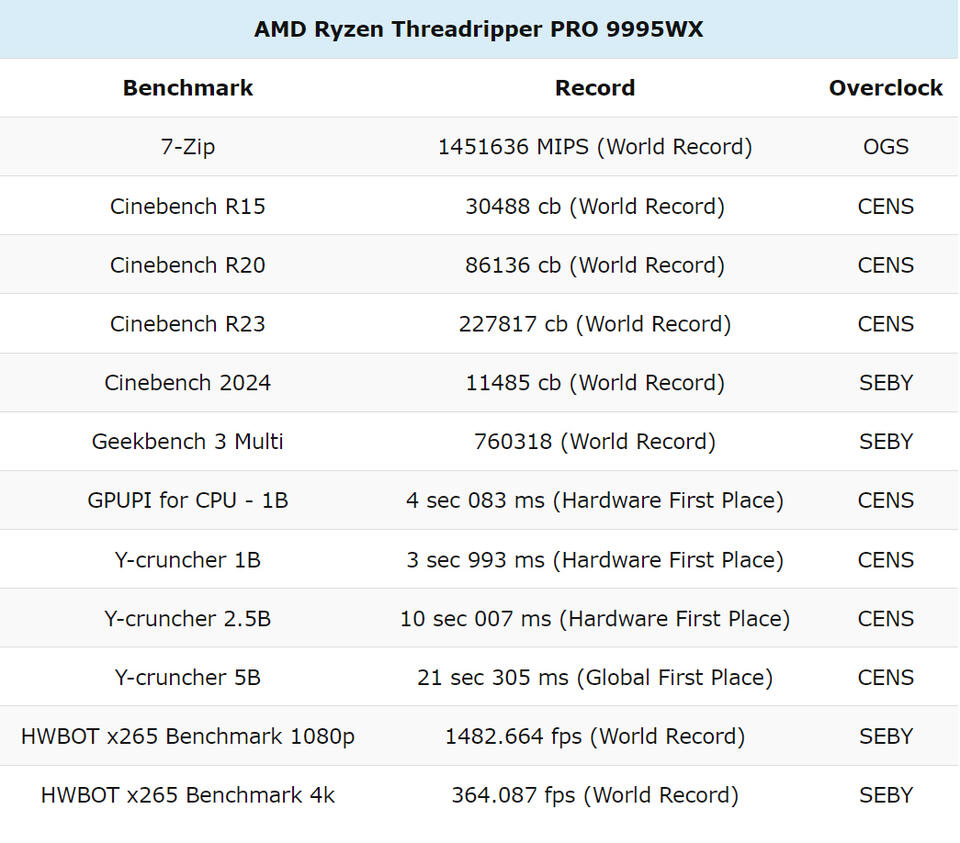The height and width of the screenshot is (843, 960).
Task: Select the 21 sec 305 ms value
Action: pos(493,677)
